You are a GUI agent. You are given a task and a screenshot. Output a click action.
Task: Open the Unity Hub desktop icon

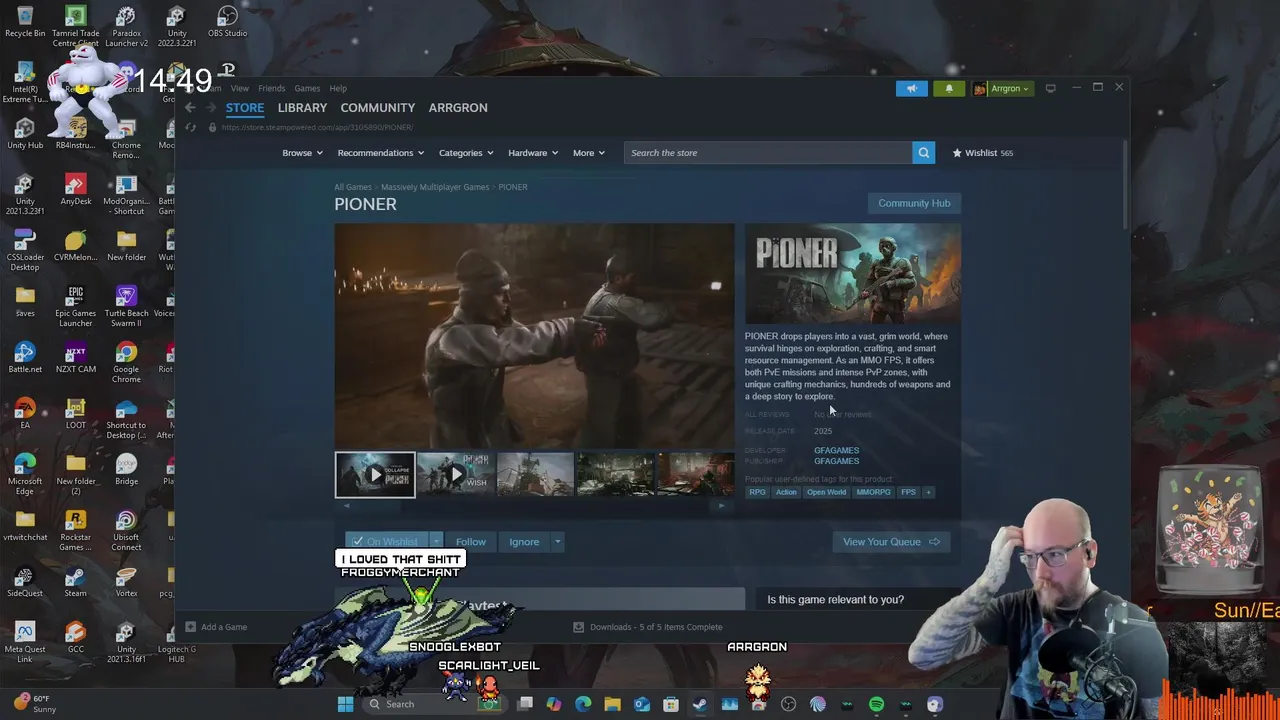click(x=25, y=134)
